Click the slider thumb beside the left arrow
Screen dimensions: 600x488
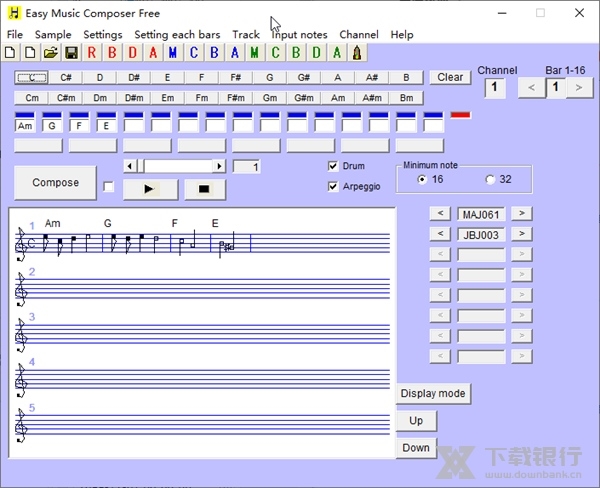(140, 166)
